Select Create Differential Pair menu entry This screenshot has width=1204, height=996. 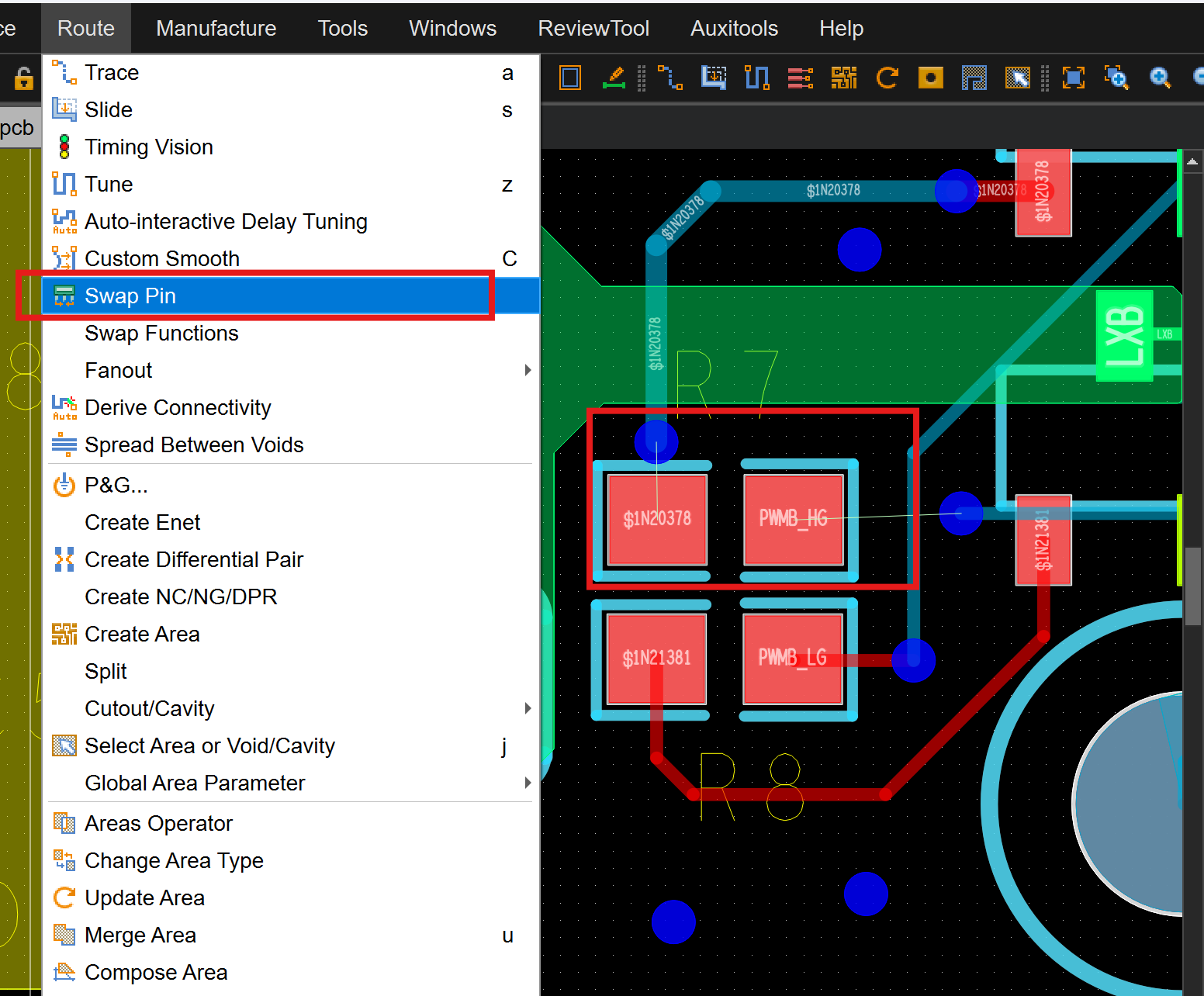click(x=194, y=560)
